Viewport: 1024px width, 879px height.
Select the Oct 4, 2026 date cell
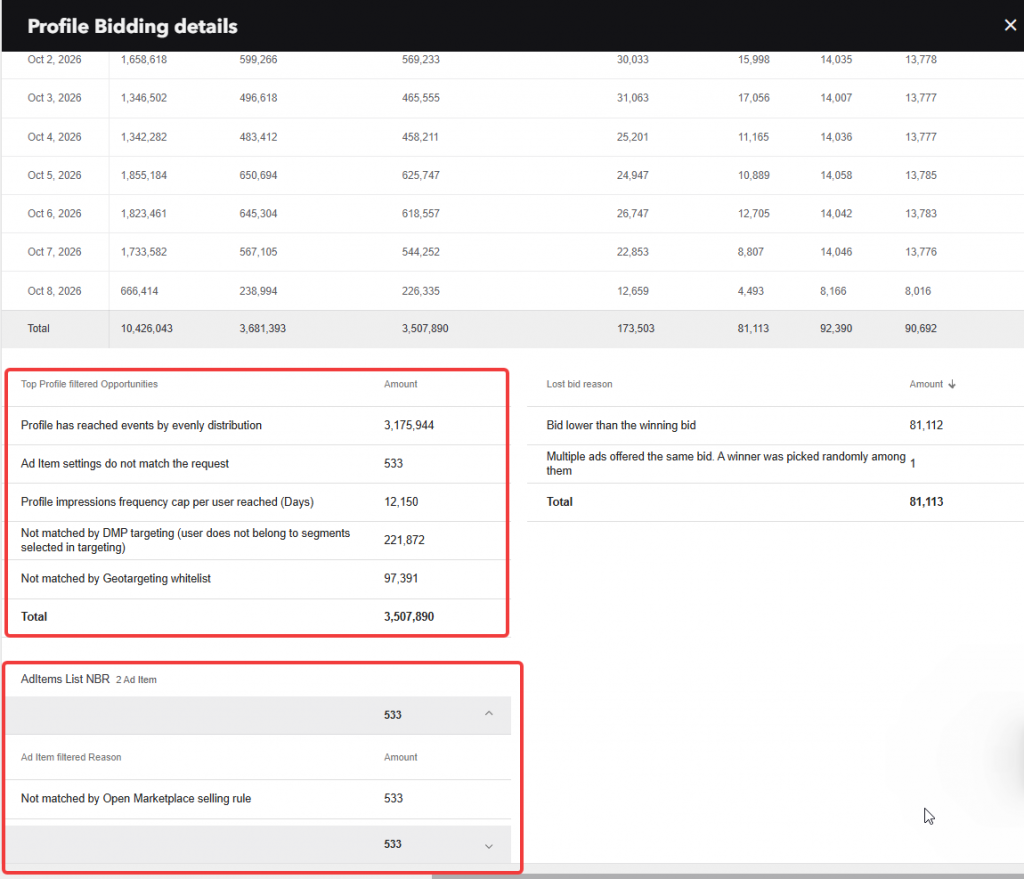click(x=54, y=137)
